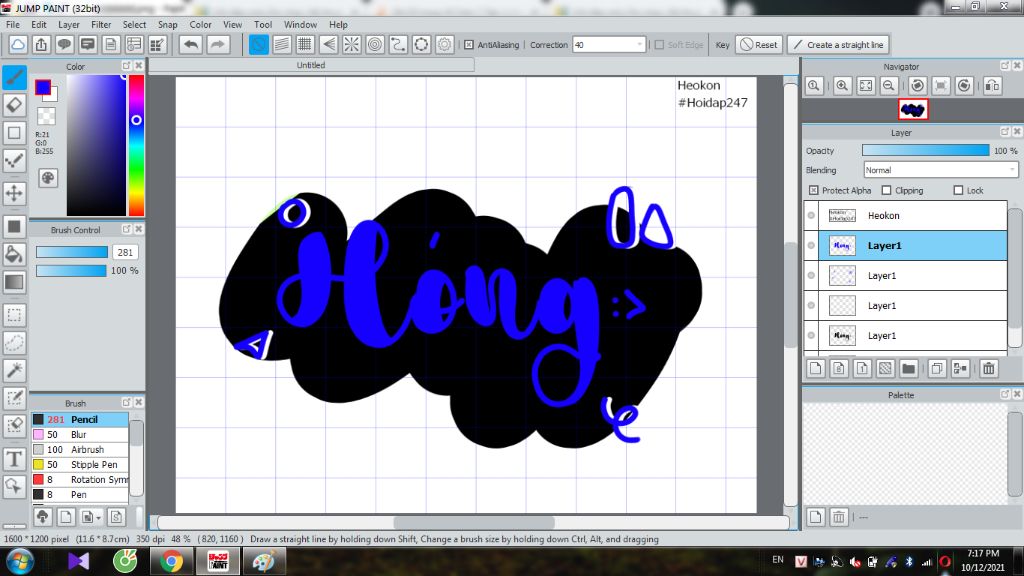Pop out the Palette panel
This screenshot has width=1024, height=576.
point(1004,394)
